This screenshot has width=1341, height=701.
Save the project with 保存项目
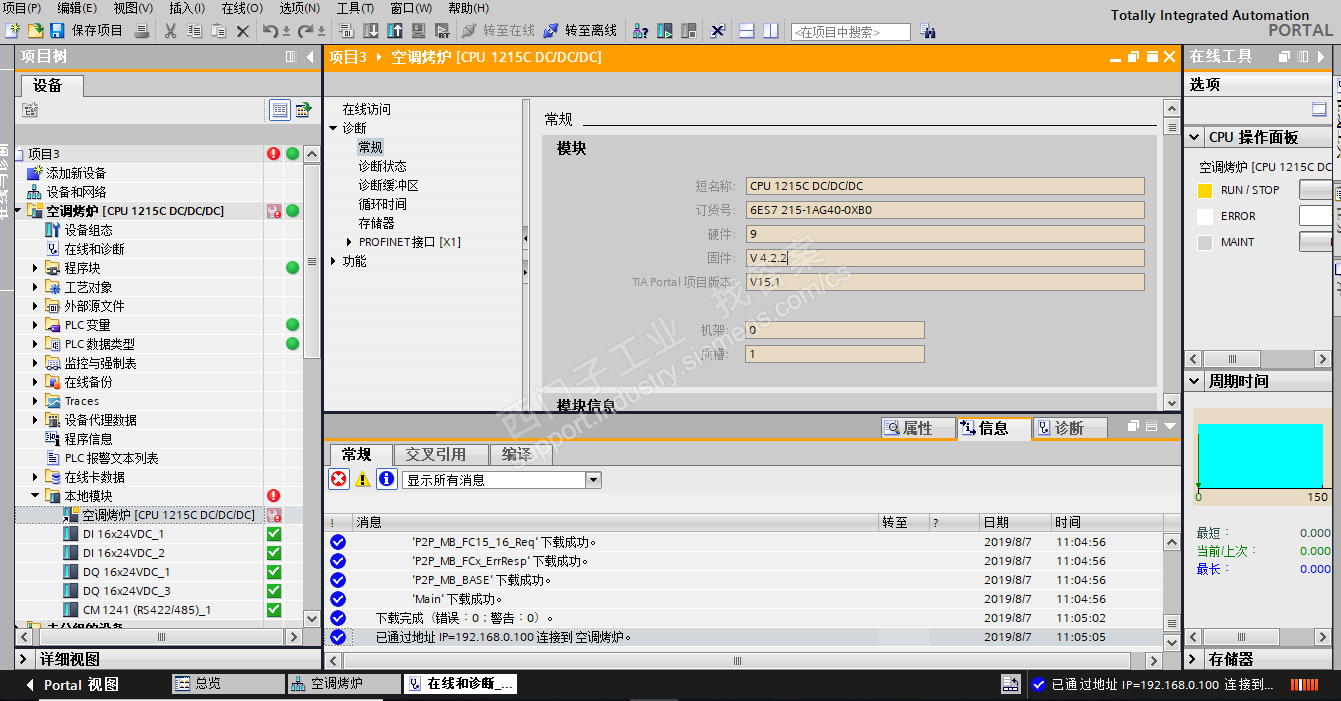[86, 31]
